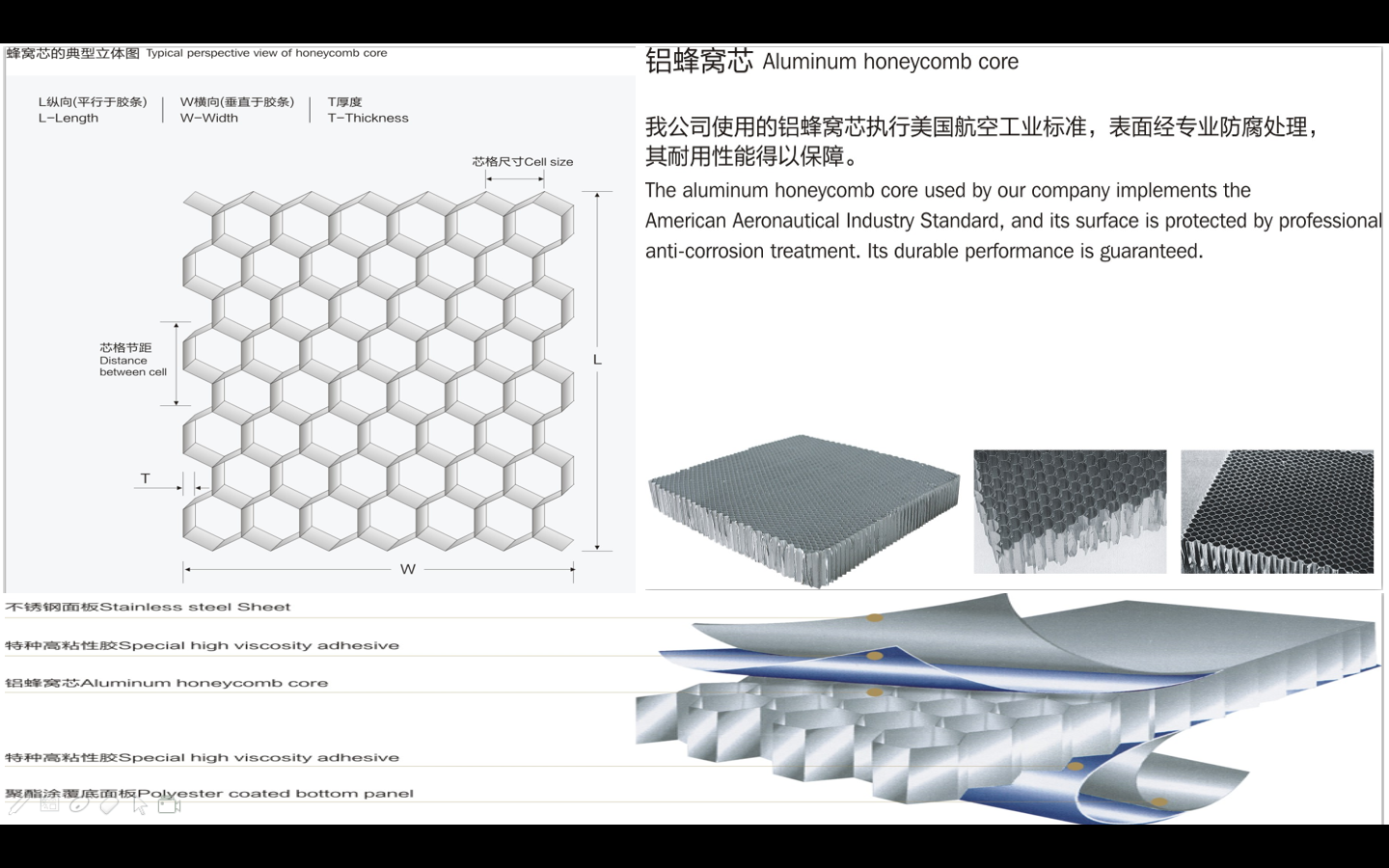Click the middle honeycomb close-up photo
The width and height of the screenshot is (1389, 868).
click(1070, 511)
